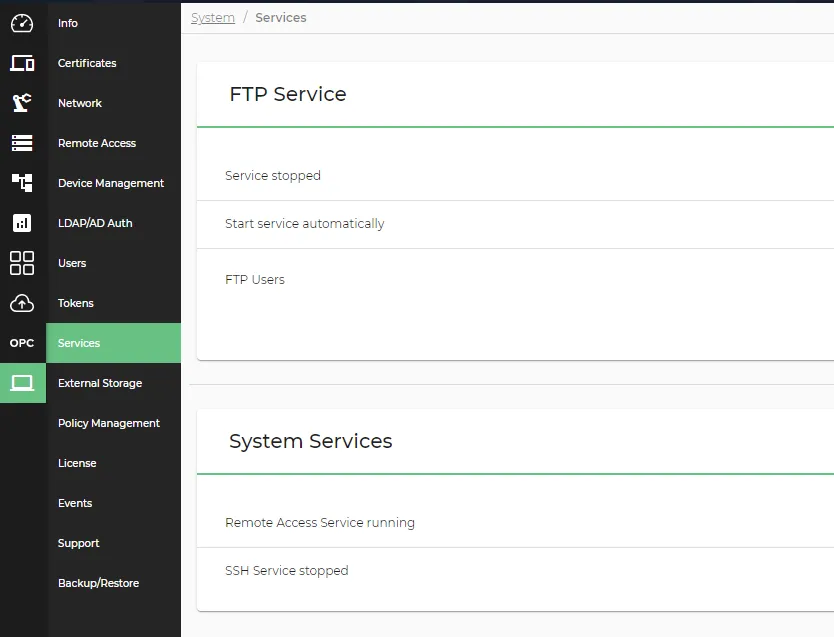
Task: Open the network tree diagram icon
Action: coord(22,183)
